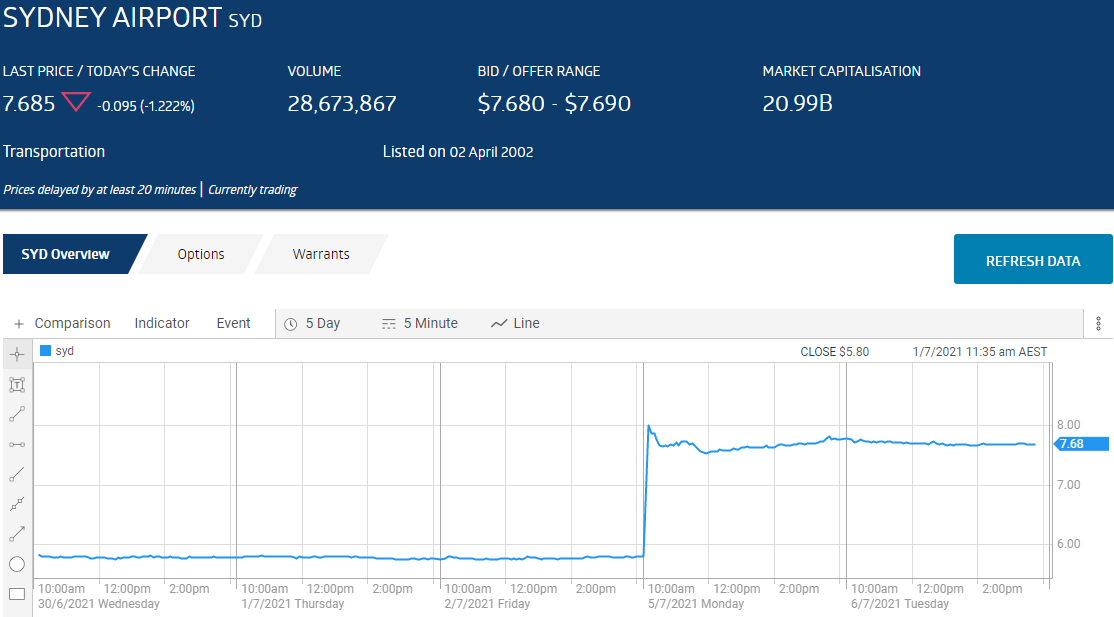Click the Currently trading status text
Viewport: 1114px width, 617px height.
tap(252, 190)
